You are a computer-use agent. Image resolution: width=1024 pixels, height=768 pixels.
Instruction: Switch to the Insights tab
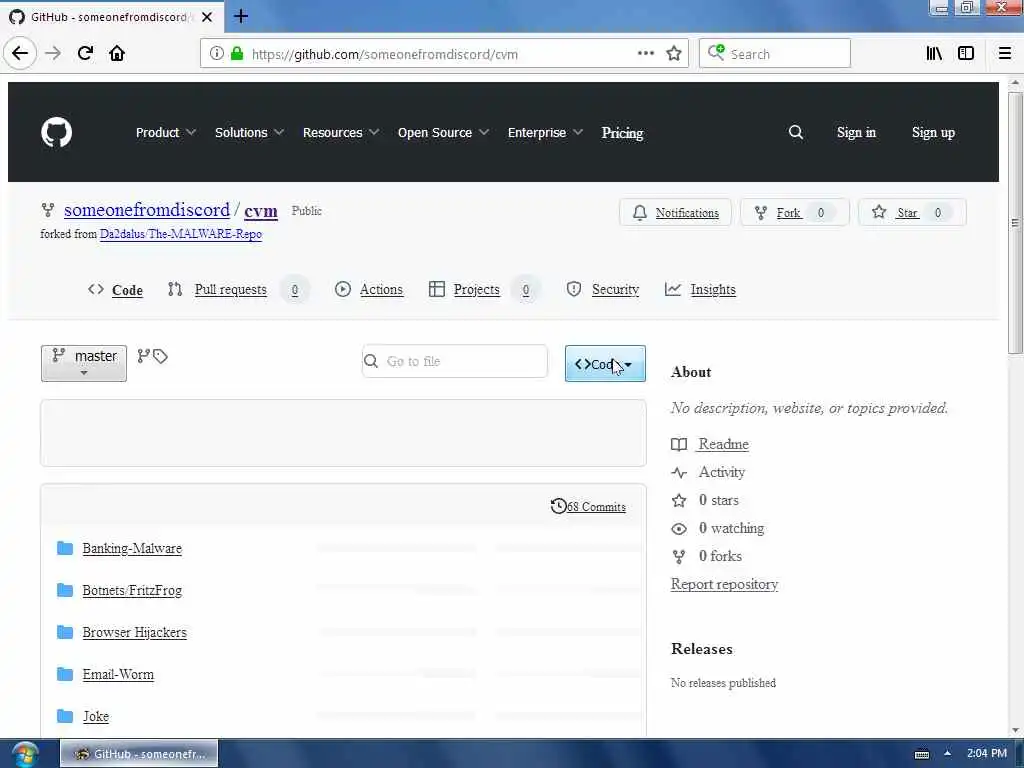pos(700,289)
